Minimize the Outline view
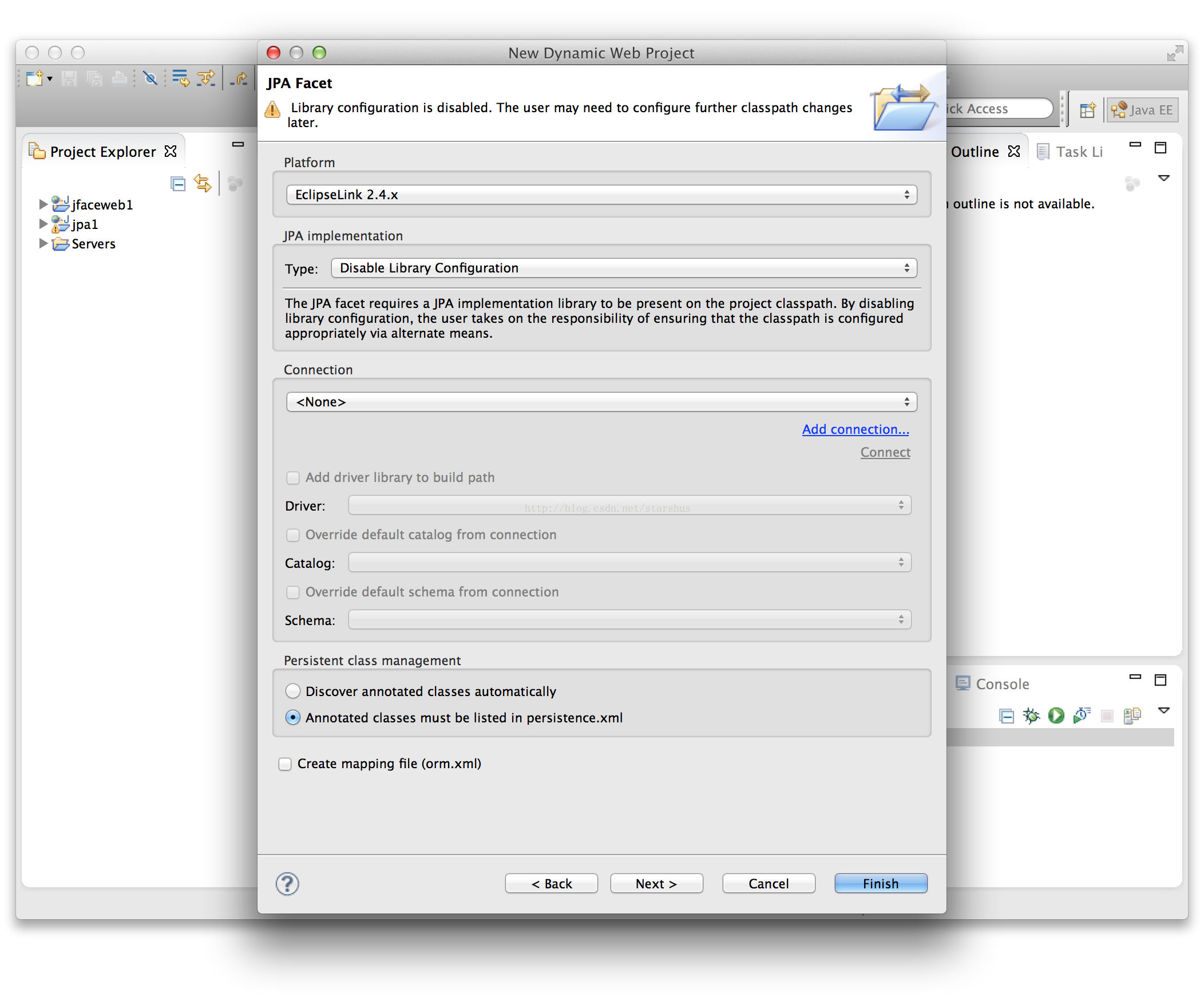 tap(1135, 144)
